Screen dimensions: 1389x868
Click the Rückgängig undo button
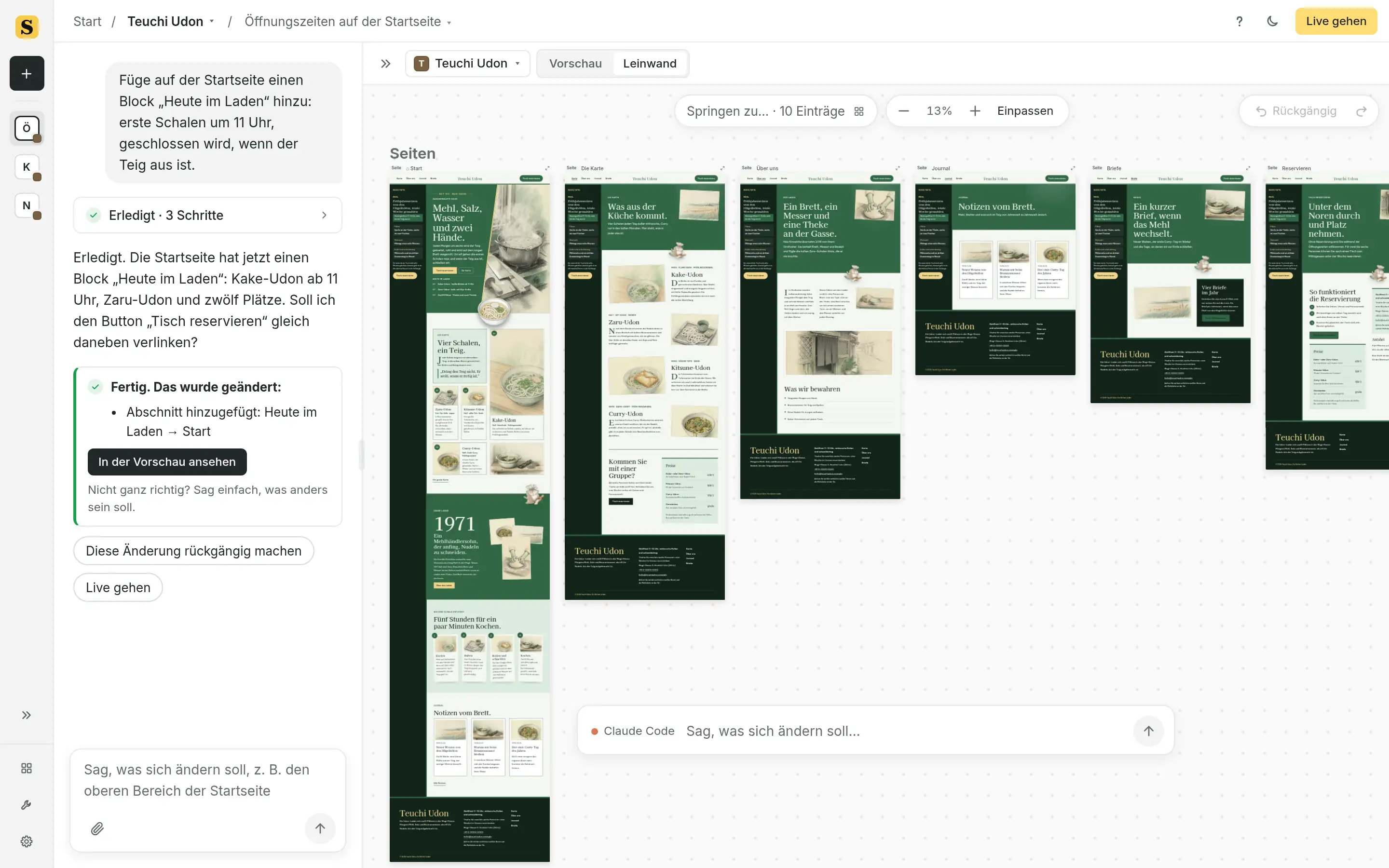click(x=1296, y=111)
